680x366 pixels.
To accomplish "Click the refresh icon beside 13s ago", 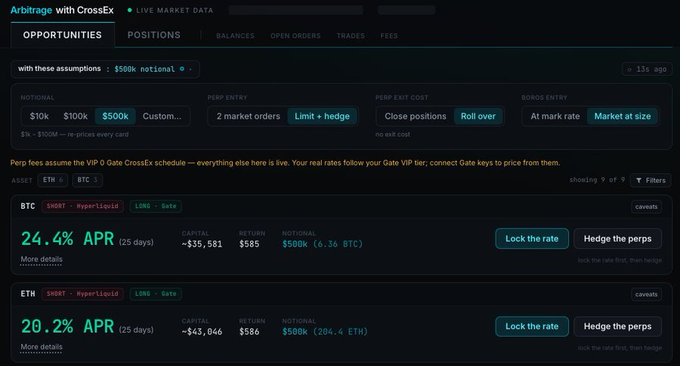I will tap(629, 69).
